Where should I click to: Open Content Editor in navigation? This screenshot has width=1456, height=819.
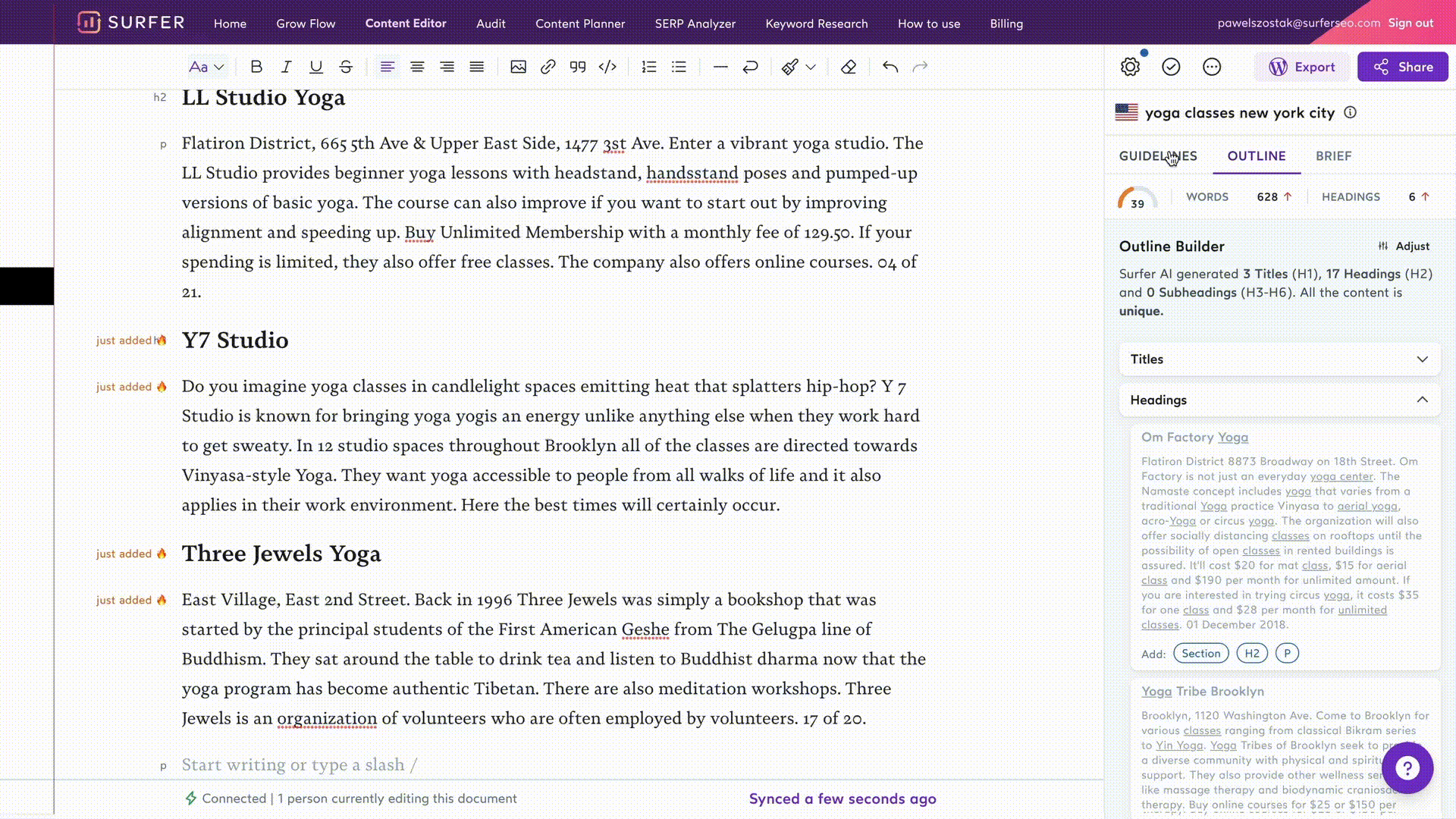pyautogui.click(x=406, y=24)
